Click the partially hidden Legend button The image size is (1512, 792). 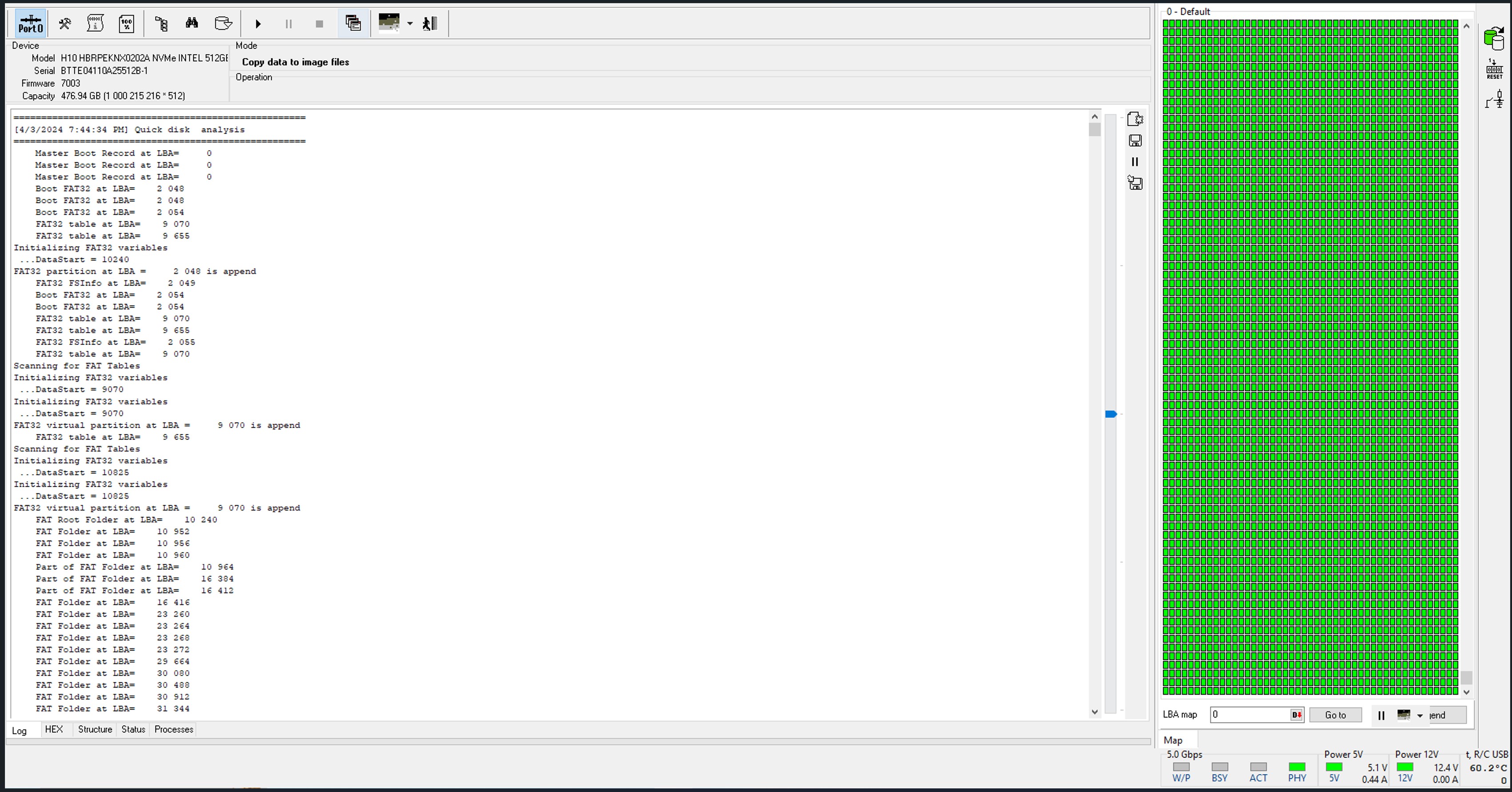1447,715
